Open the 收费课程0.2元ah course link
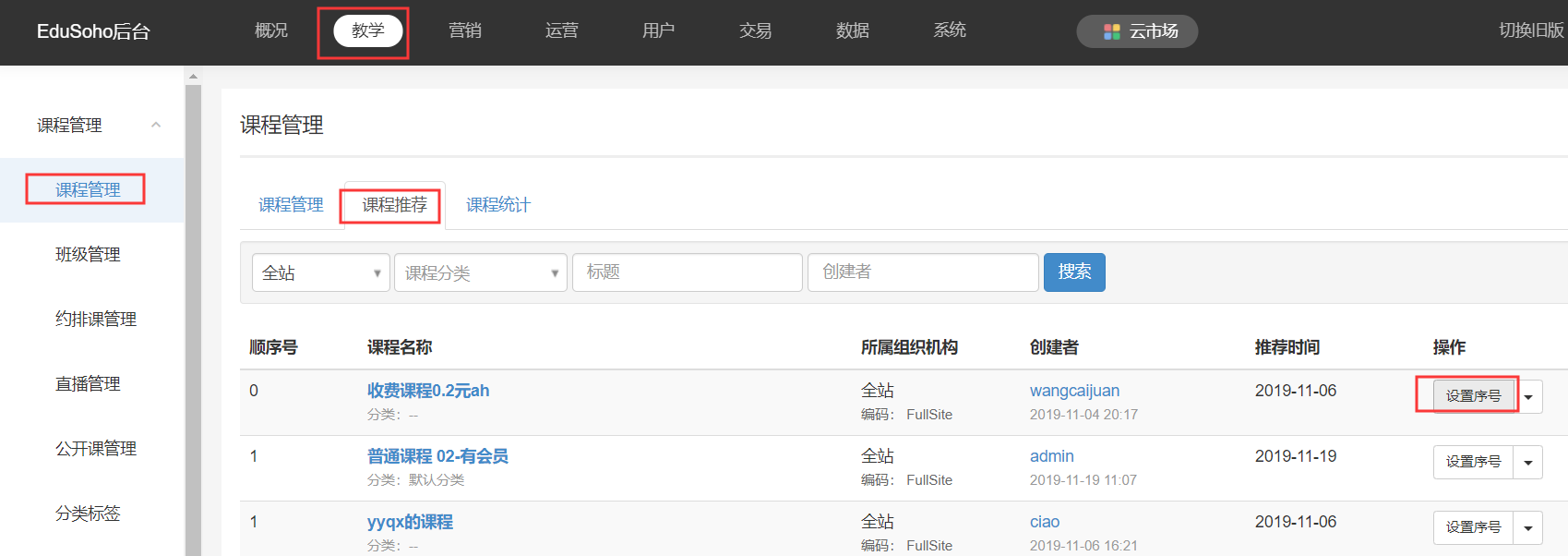The height and width of the screenshot is (556, 1568). (428, 391)
